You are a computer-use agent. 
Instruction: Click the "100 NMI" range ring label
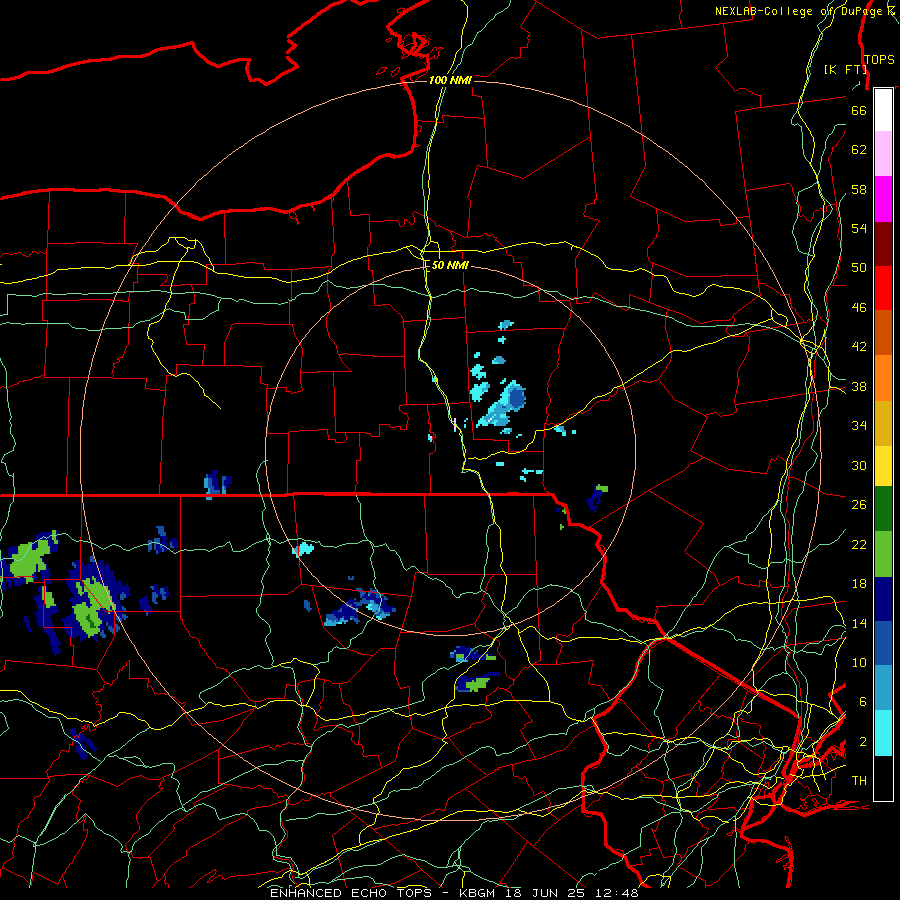450,80
